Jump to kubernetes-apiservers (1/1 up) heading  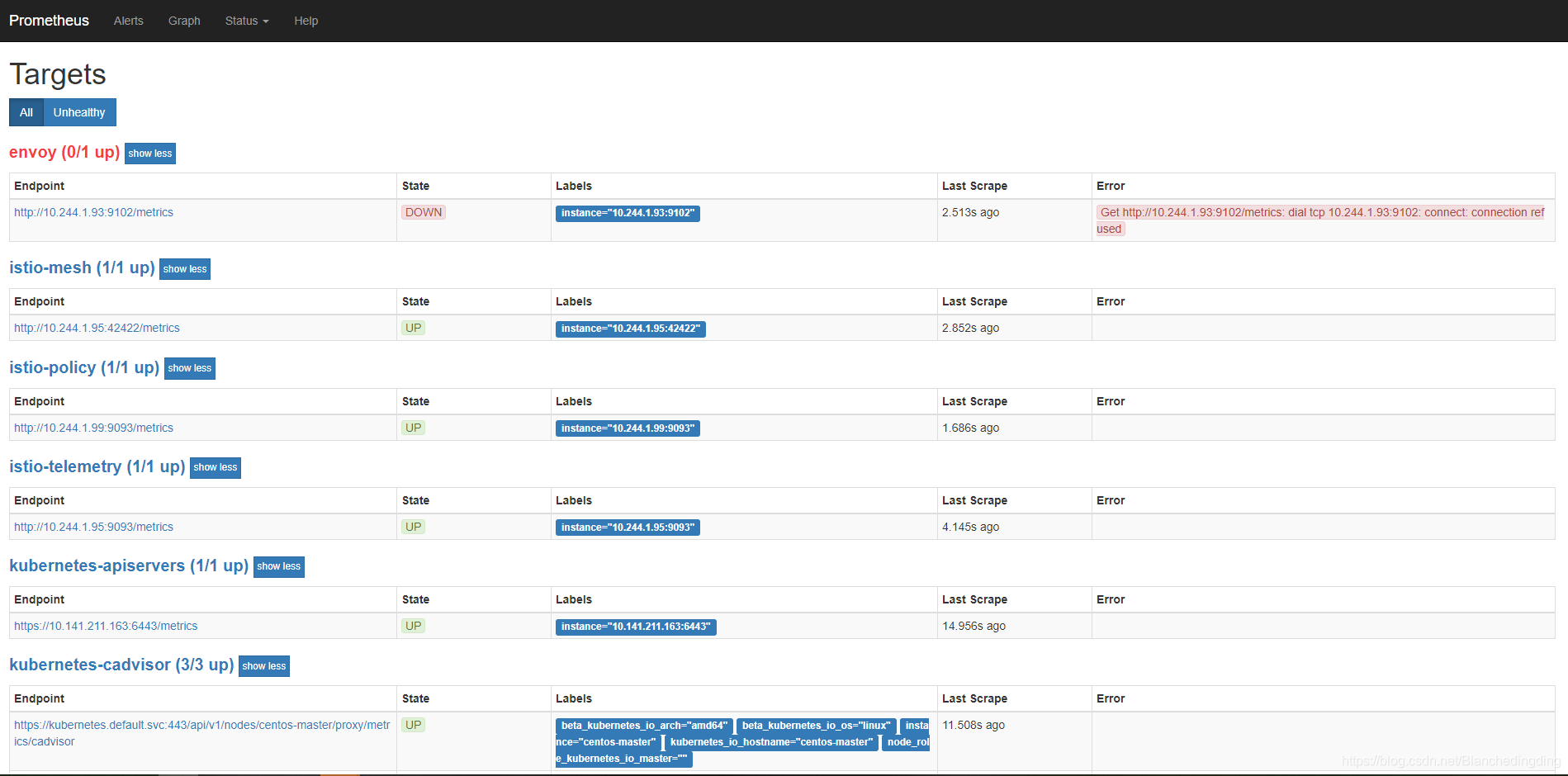click(129, 565)
